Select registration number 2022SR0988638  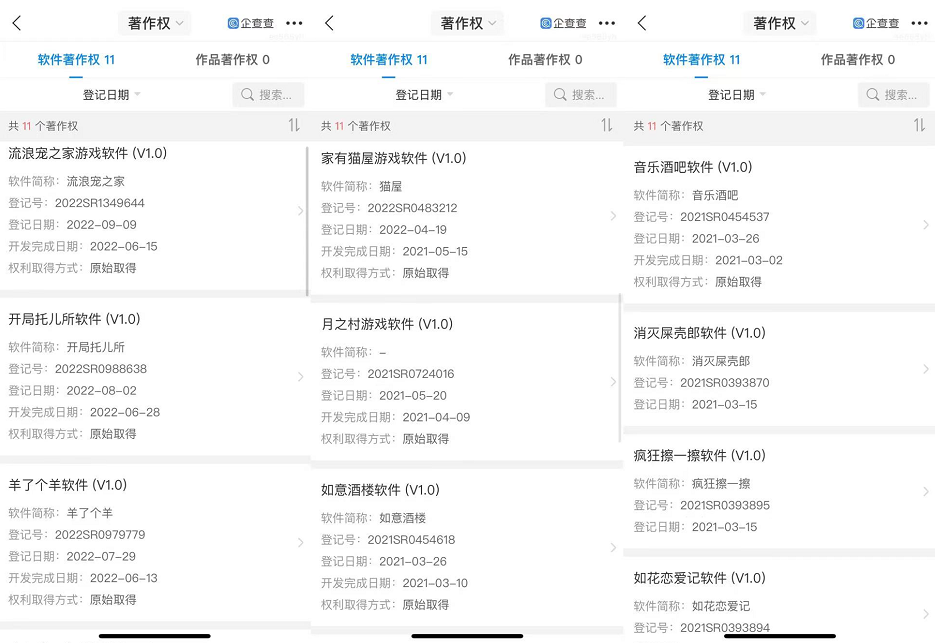point(101,369)
